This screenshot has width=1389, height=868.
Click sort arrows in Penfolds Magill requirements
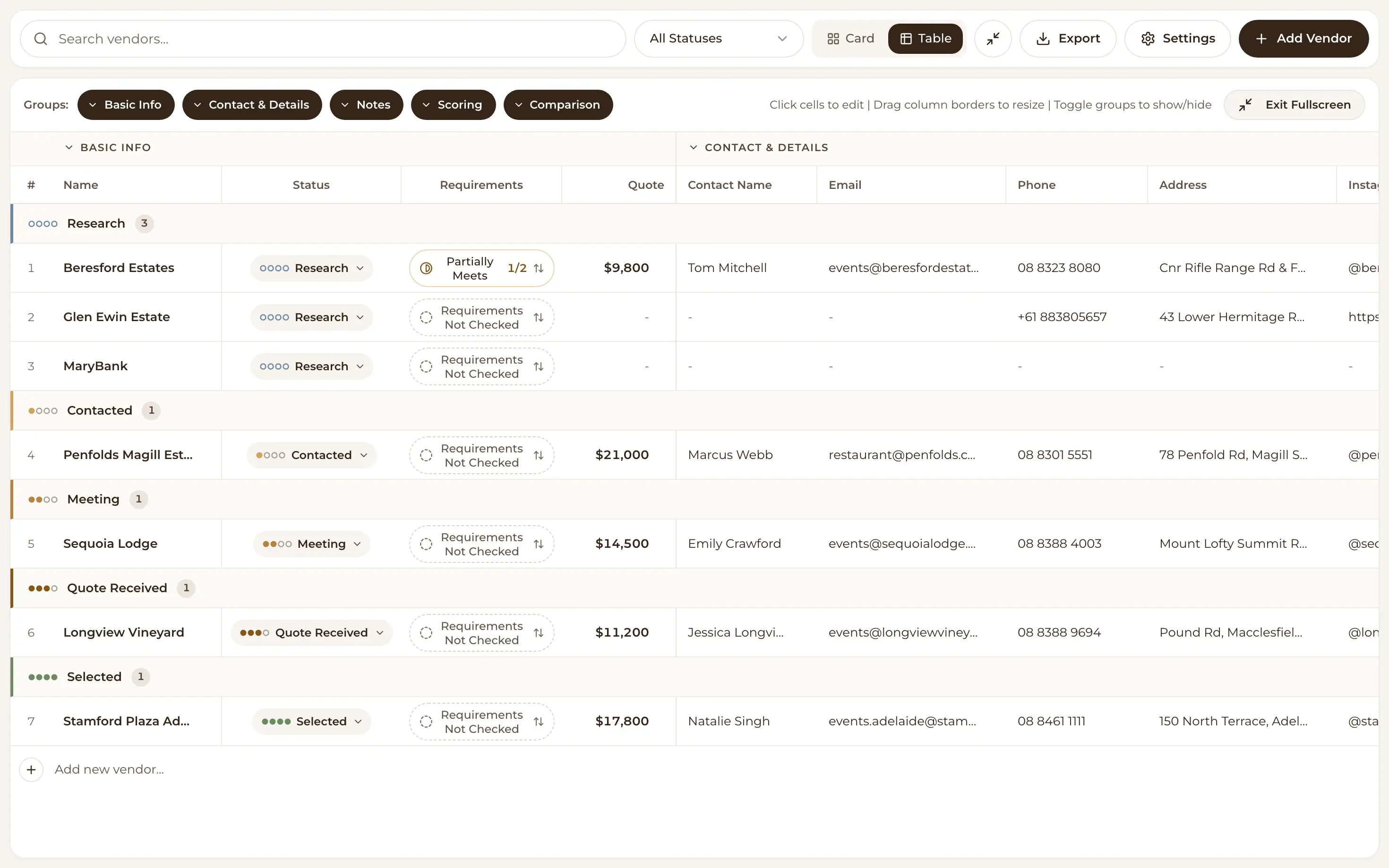(x=539, y=455)
